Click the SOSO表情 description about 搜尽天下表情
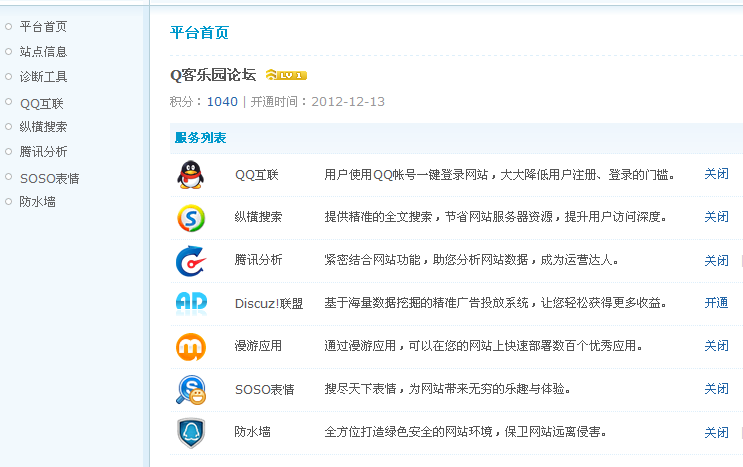 447,389
